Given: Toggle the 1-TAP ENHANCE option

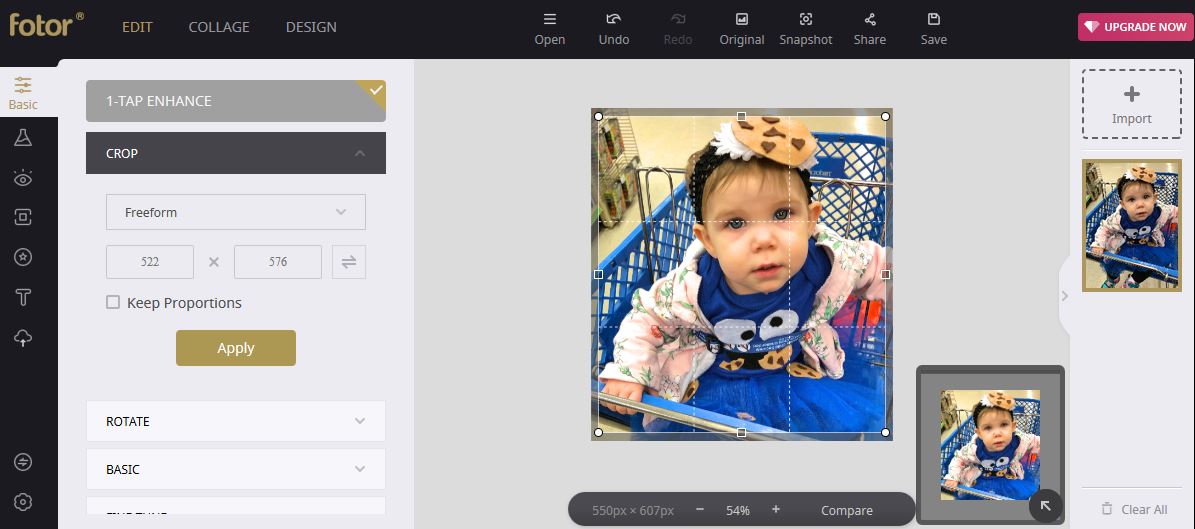Looking at the screenshot, I should pyautogui.click(x=235, y=101).
